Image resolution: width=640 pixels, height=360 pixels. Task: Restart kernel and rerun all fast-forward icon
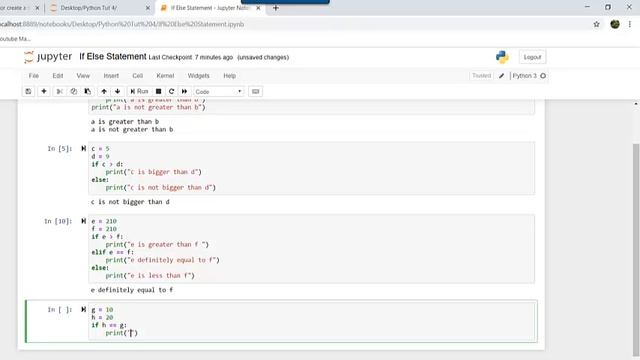(x=184, y=91)
